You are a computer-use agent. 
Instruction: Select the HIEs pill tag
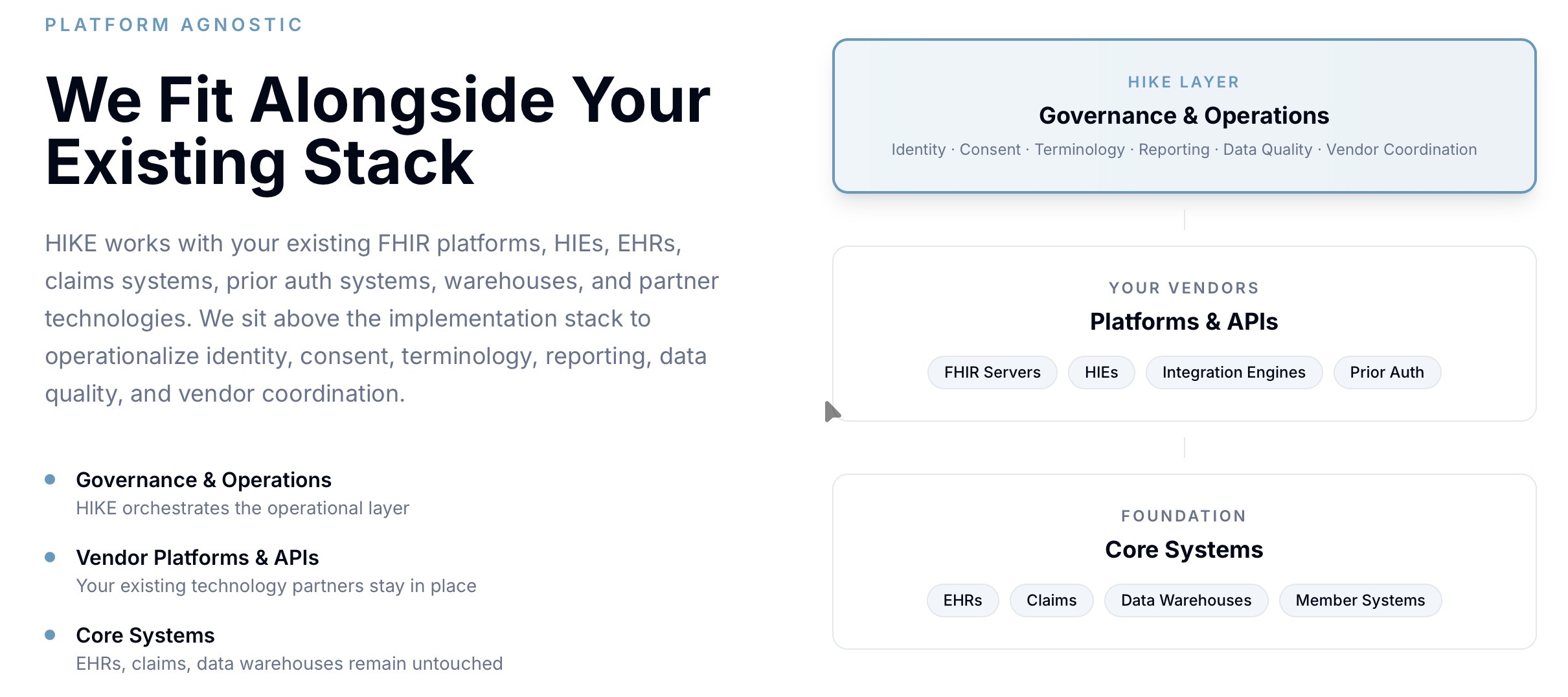click(x=1101, y=372)
